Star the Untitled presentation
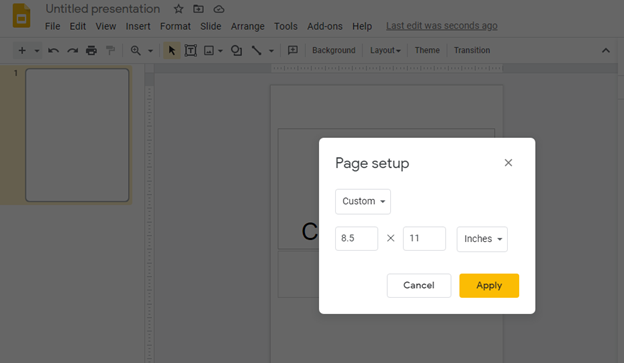 coord(178,9)
